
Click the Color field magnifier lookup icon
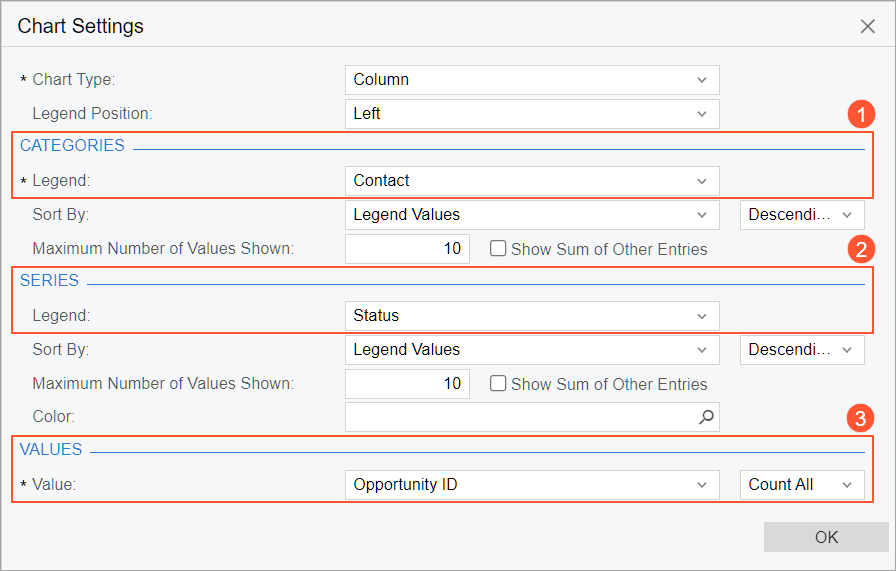pos(706,417)
